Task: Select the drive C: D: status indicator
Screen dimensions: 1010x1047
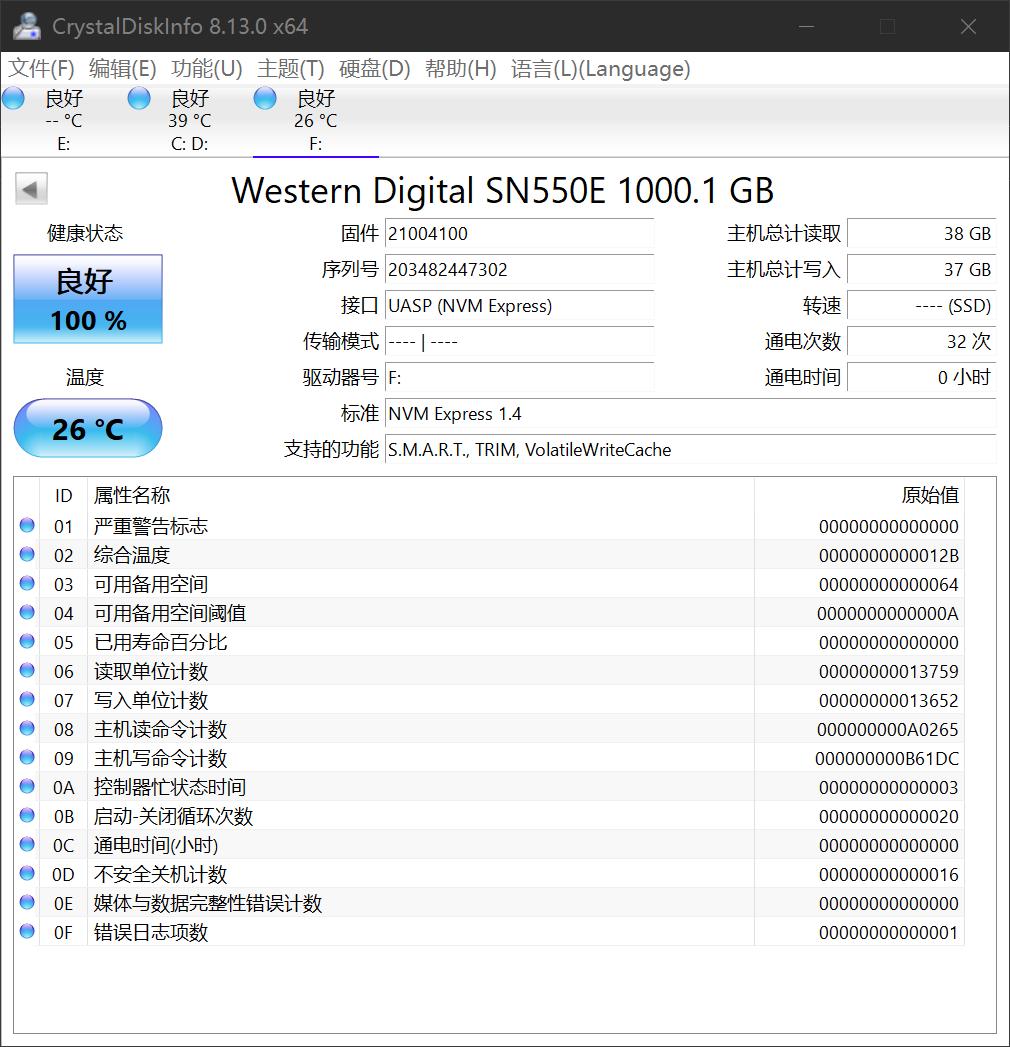Action: point(138,98)
